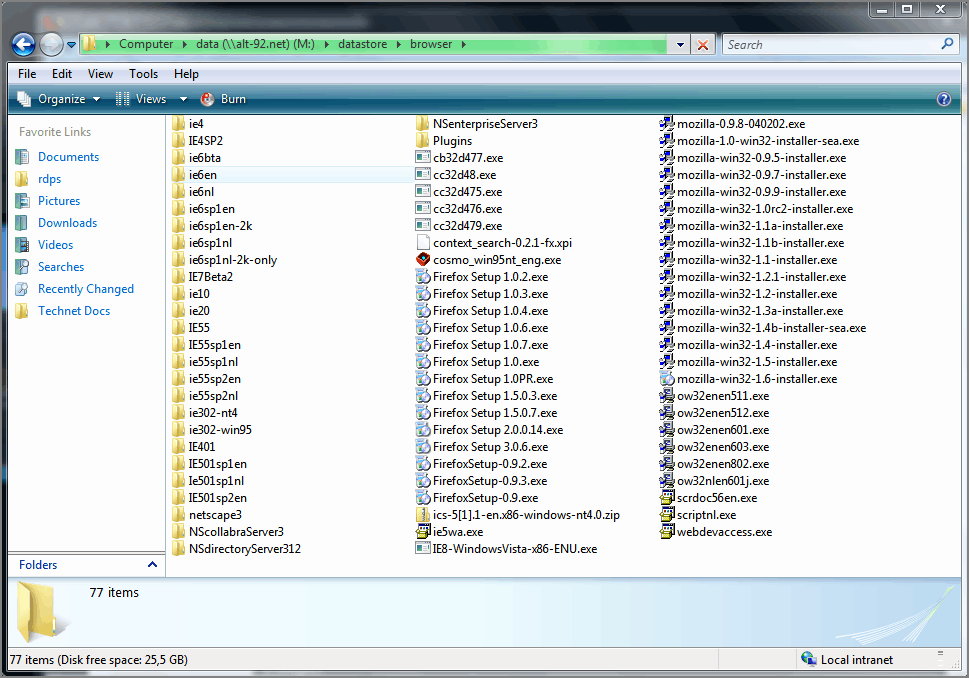Select the NSdirectoryServer312 folder icon

tap(178, 549)
